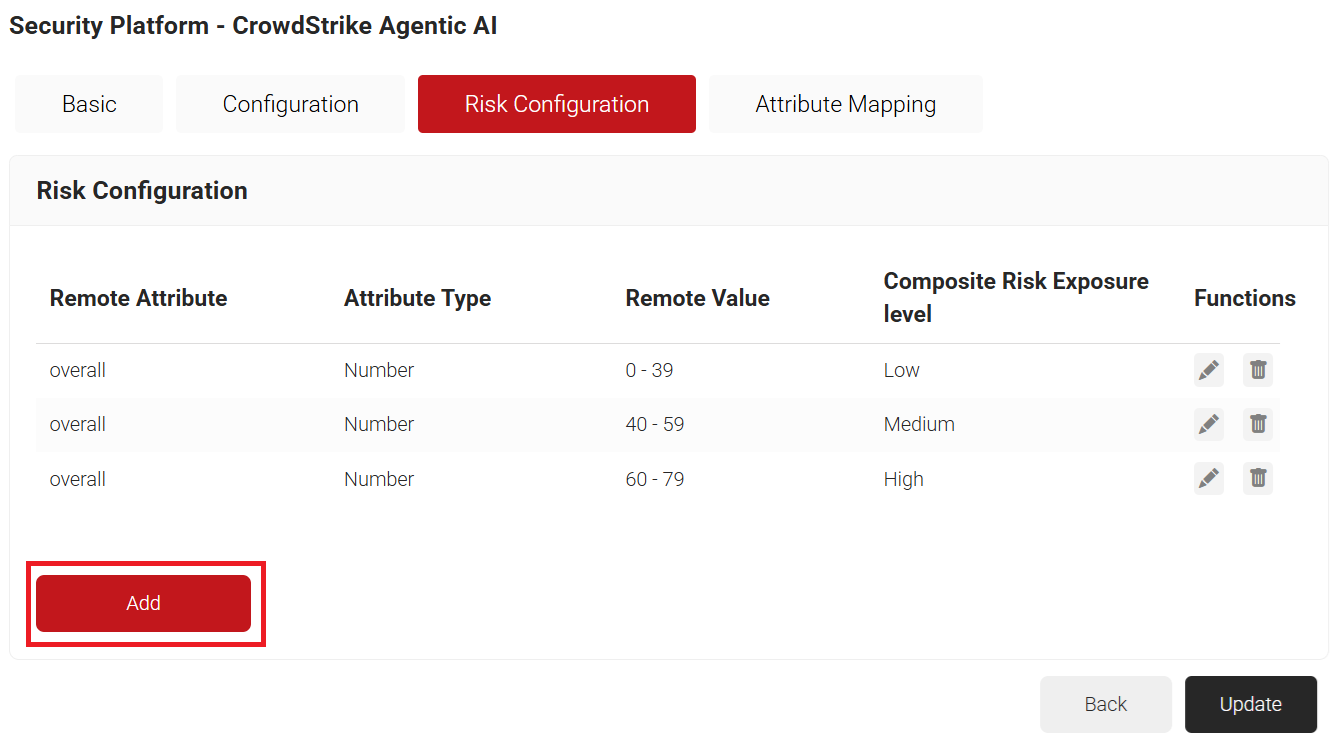Image resolution: width=1335 pixels, height=739 pixels.
Task: Click the Back button
Action: pos(1106,704)
